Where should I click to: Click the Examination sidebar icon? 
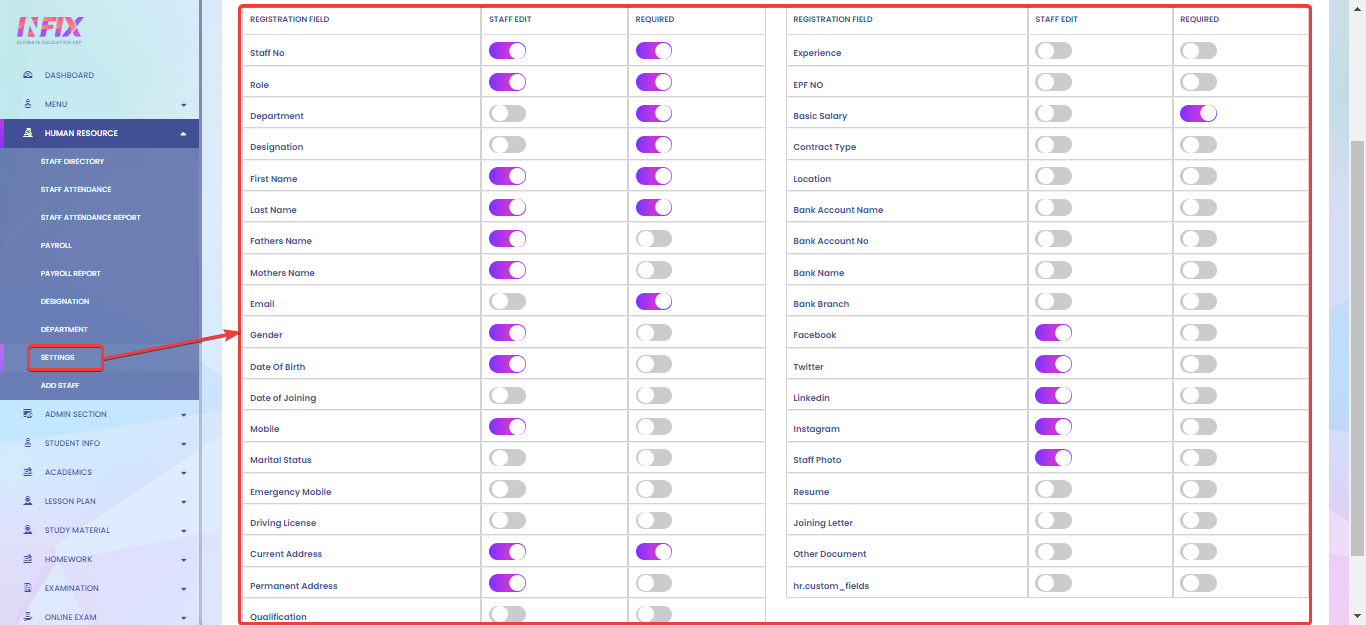(28, 588)
